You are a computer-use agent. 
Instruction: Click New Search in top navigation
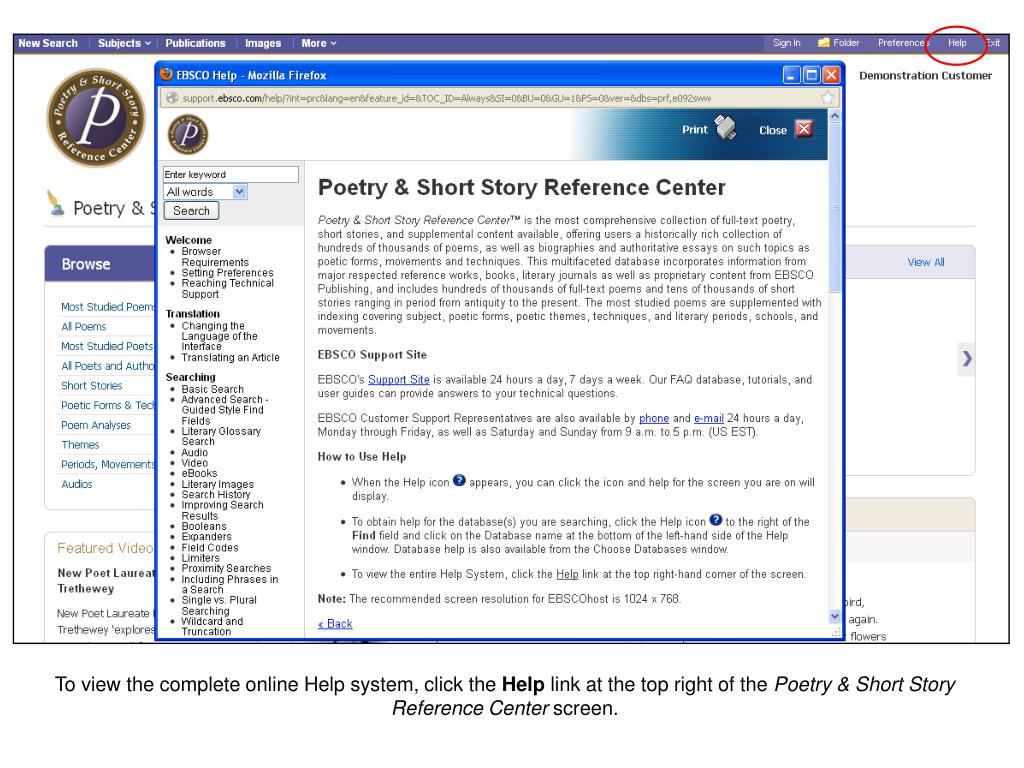coord(48,43)
